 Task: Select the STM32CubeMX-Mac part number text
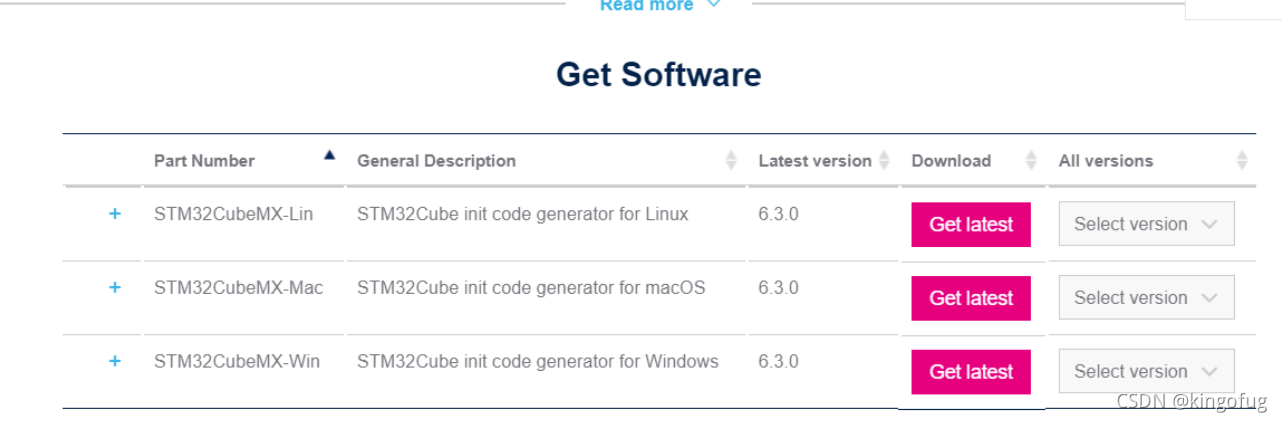tap(239, 288)
